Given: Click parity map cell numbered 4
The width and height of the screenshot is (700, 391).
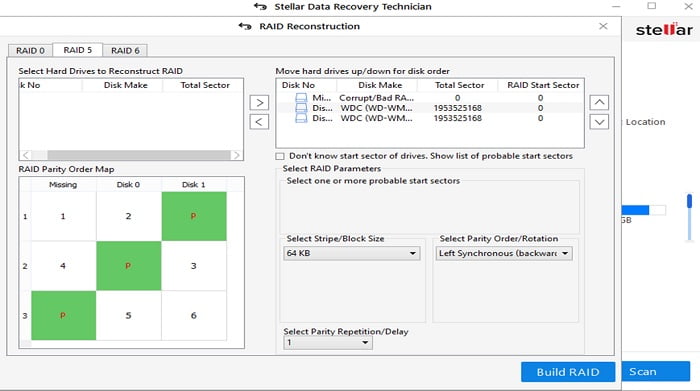Looking at the screenshot, I should coord(63,266).
